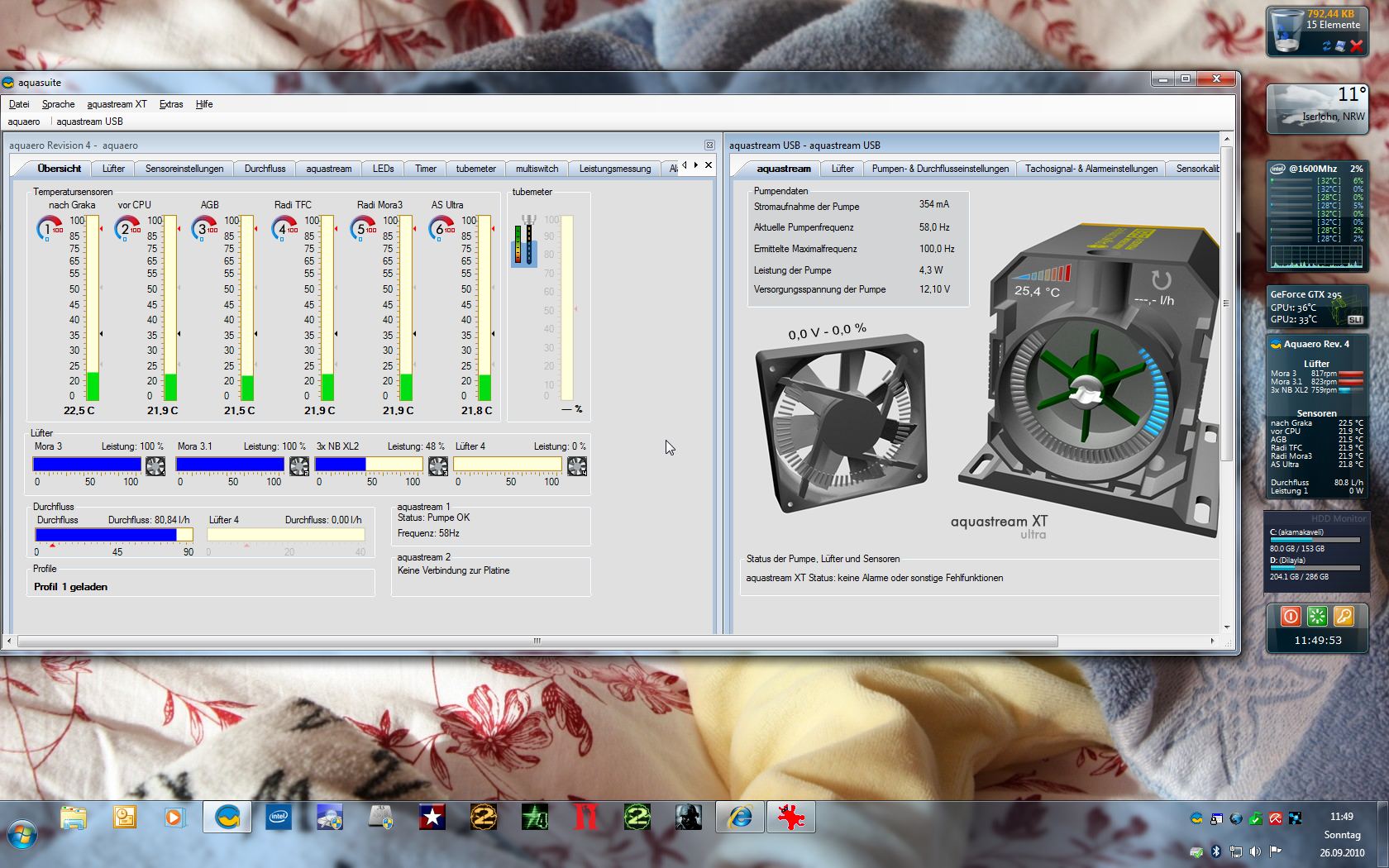Click the red power button in the control gadget

pos(1291,616)
